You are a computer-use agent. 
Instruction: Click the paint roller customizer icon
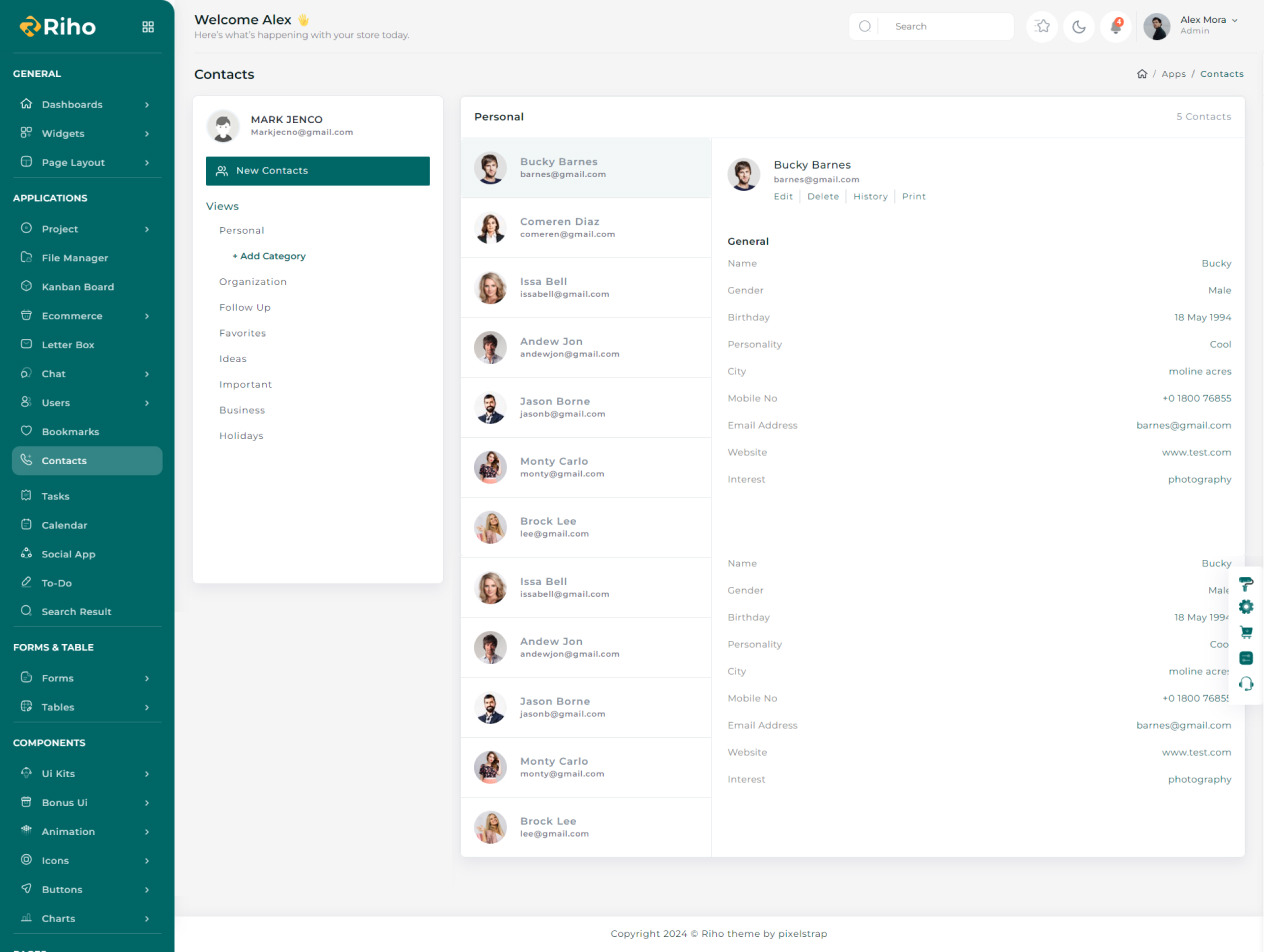point(1246,583)
